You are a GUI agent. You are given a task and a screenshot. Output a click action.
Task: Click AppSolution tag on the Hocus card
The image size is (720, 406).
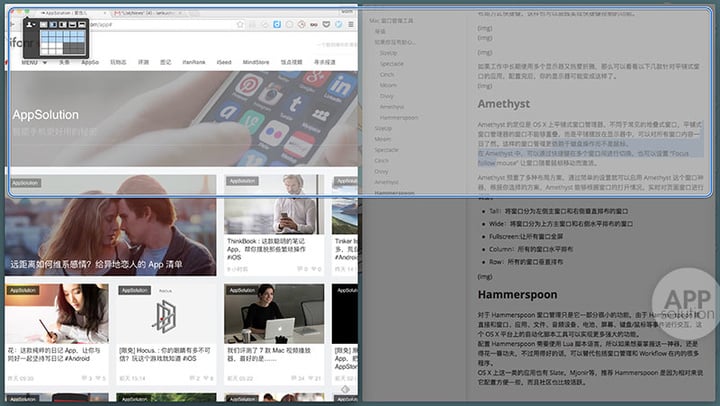coord(135,290)
